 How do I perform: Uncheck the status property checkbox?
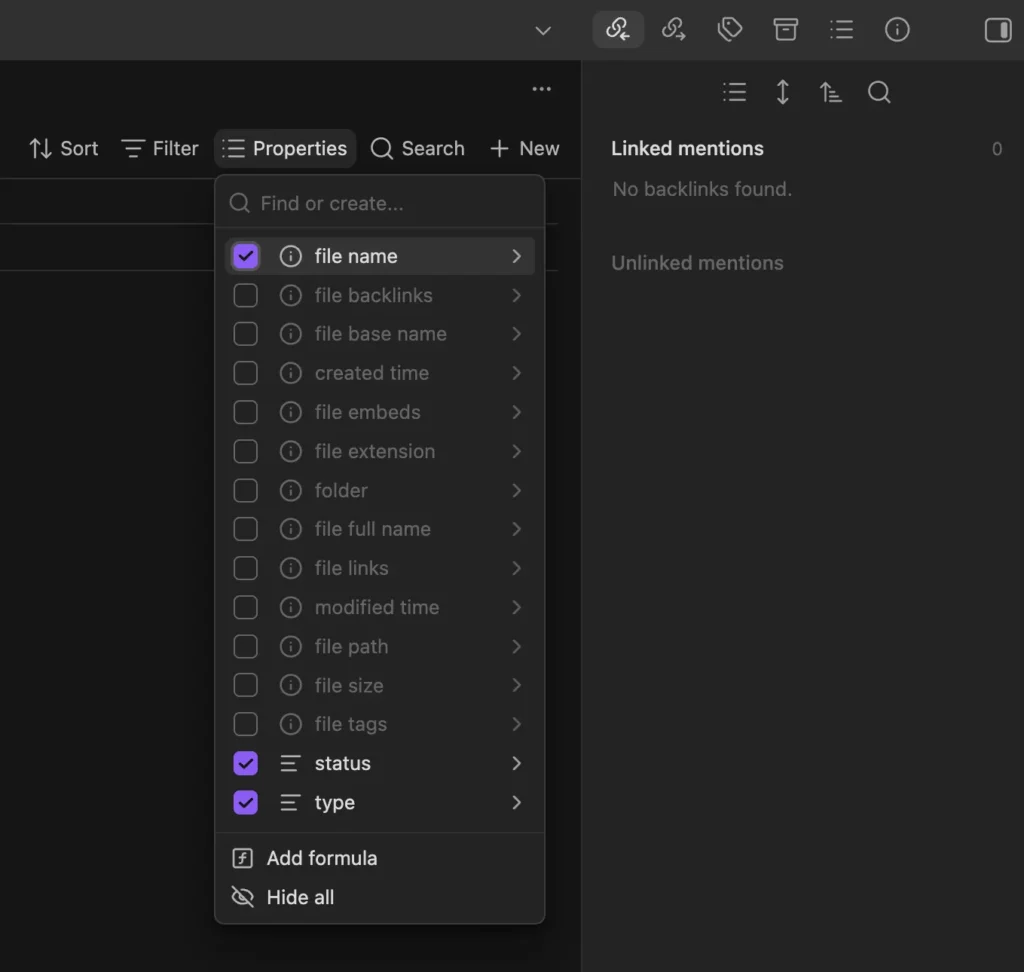point(246,763)
